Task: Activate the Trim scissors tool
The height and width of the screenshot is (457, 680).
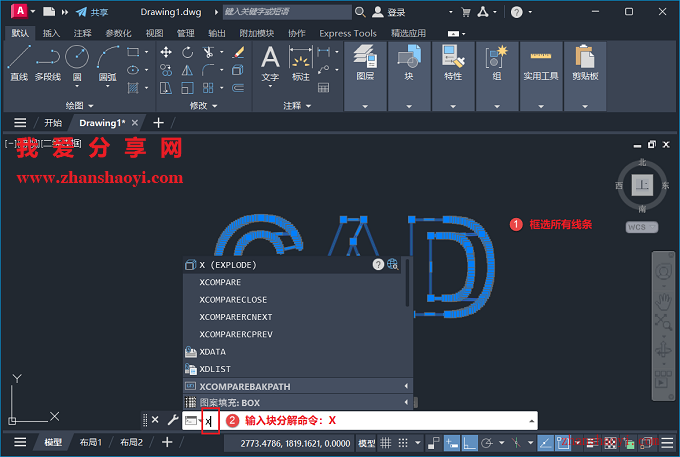Action: 209,52
